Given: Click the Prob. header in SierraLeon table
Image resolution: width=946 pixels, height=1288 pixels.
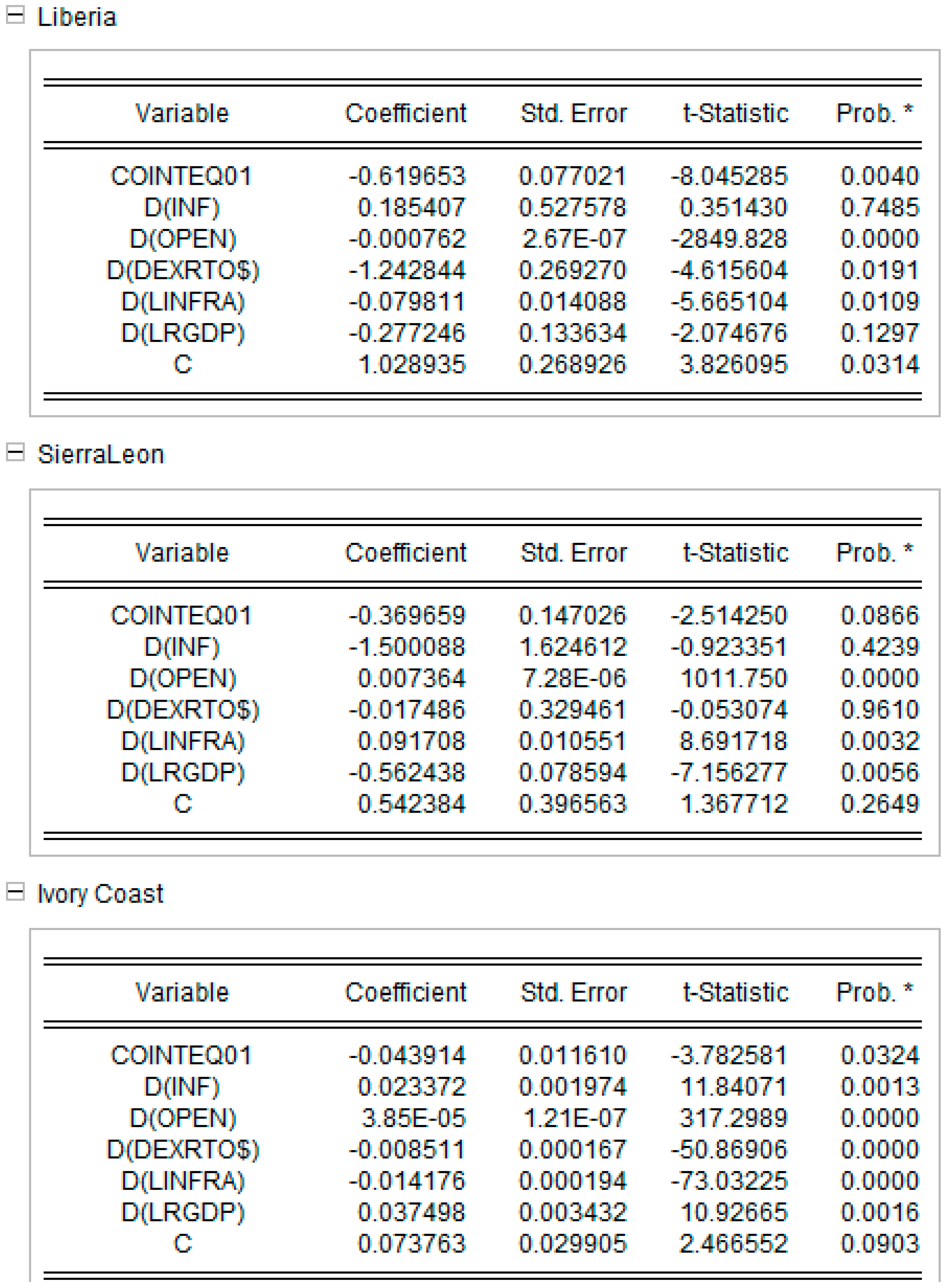Looking at the screenshot, I should [874, 553].
